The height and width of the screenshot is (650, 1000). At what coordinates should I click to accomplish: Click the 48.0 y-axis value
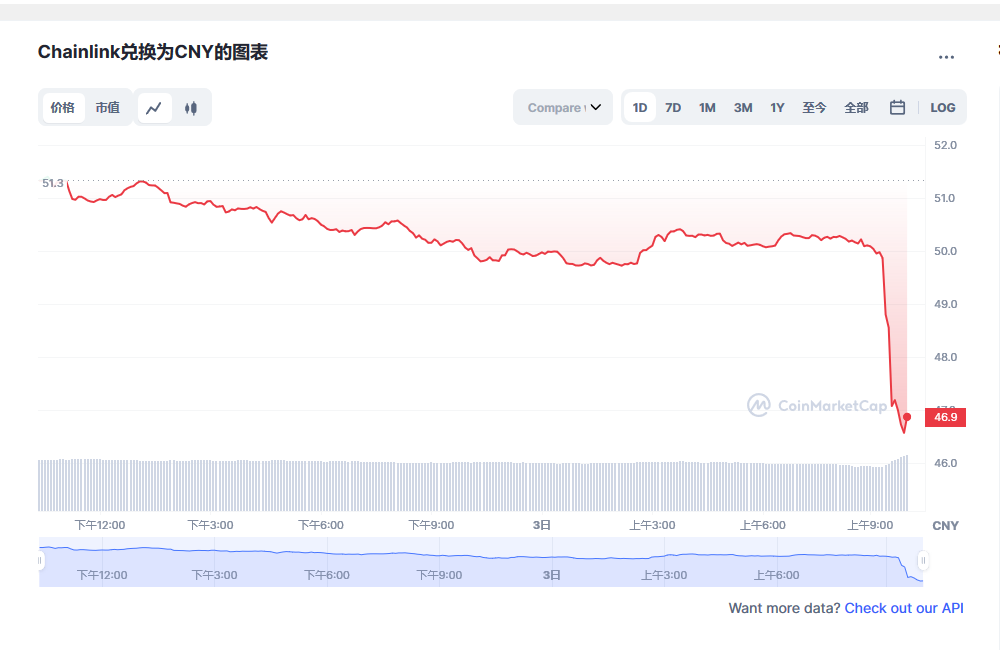pos(945,357)
